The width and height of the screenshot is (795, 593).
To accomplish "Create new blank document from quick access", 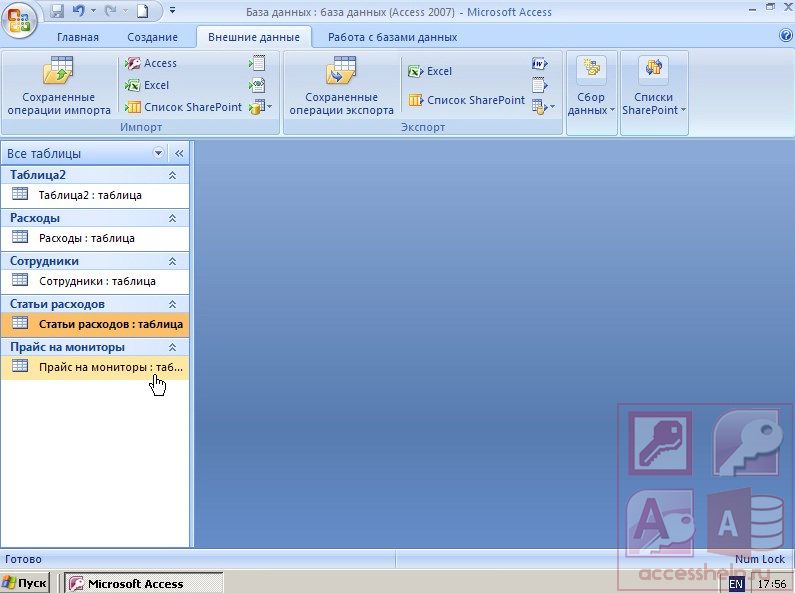I will click(x=142, y=11).
